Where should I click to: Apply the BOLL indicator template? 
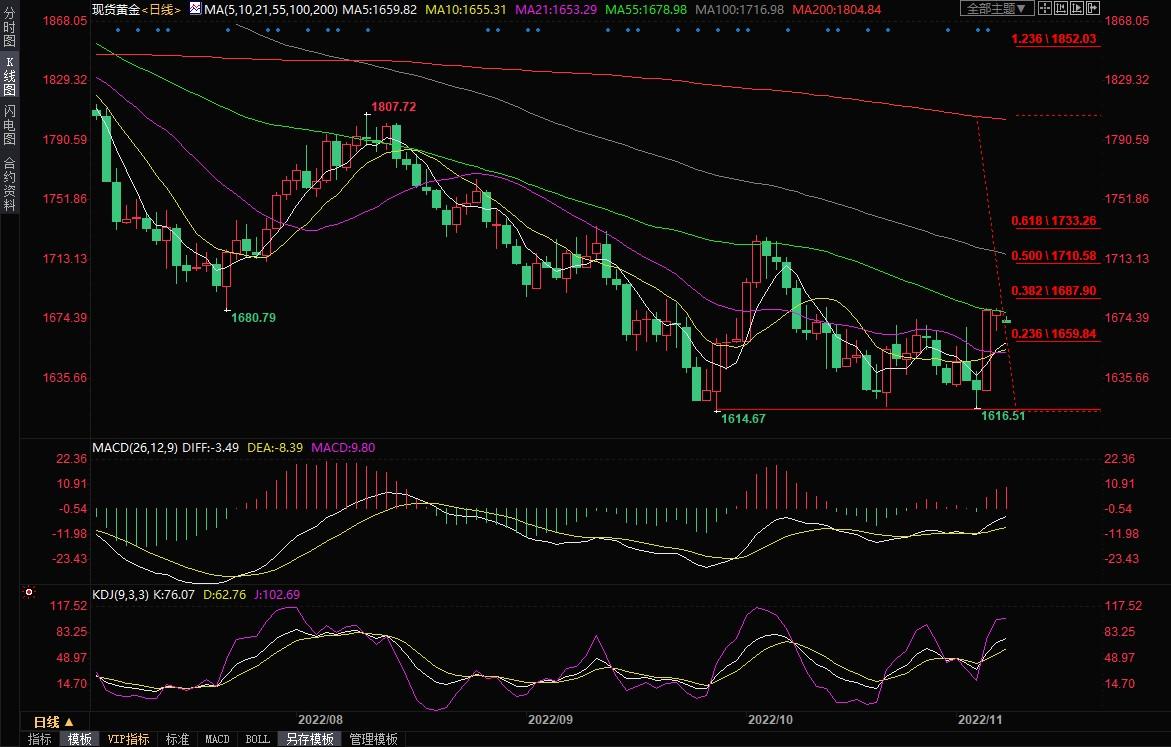click(x=257, y=739)
